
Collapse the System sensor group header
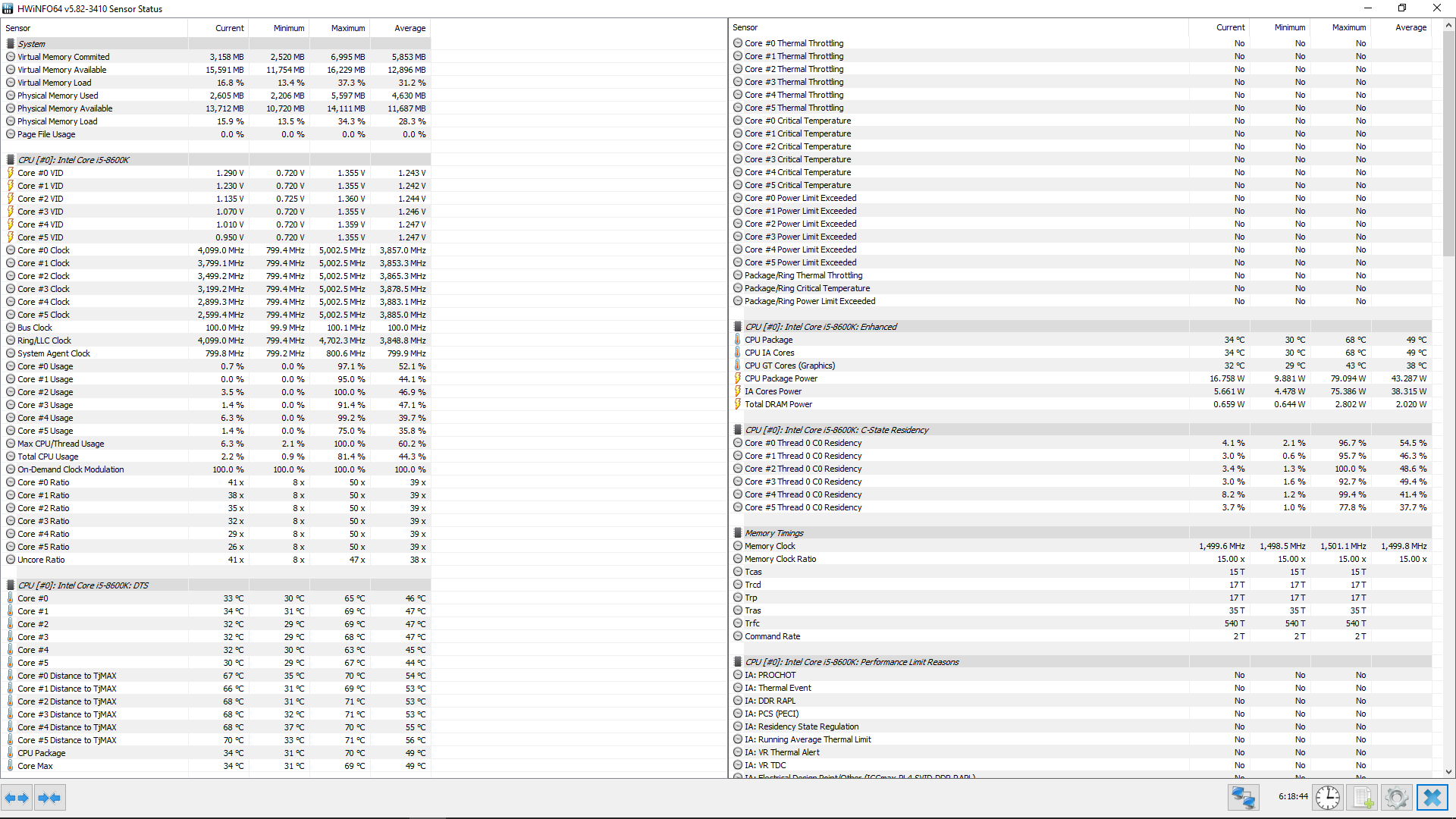pyautogui.click(x=31, y=44)
